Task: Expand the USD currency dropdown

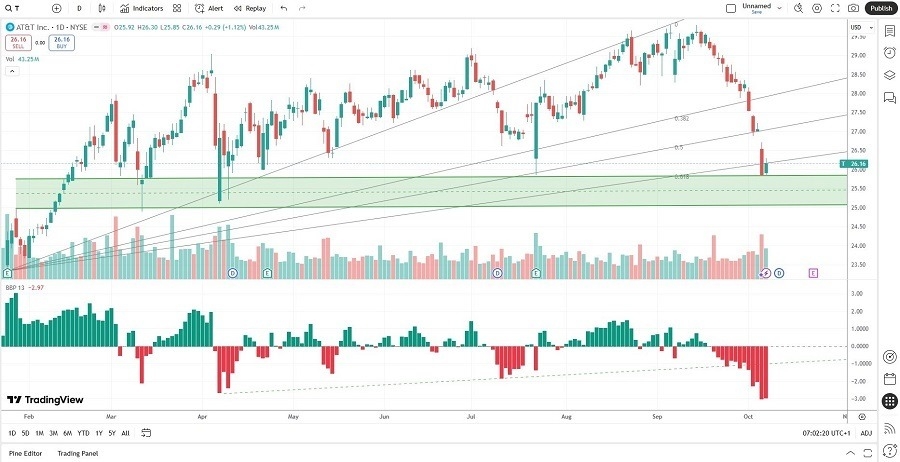Action: tap(856, 26)
